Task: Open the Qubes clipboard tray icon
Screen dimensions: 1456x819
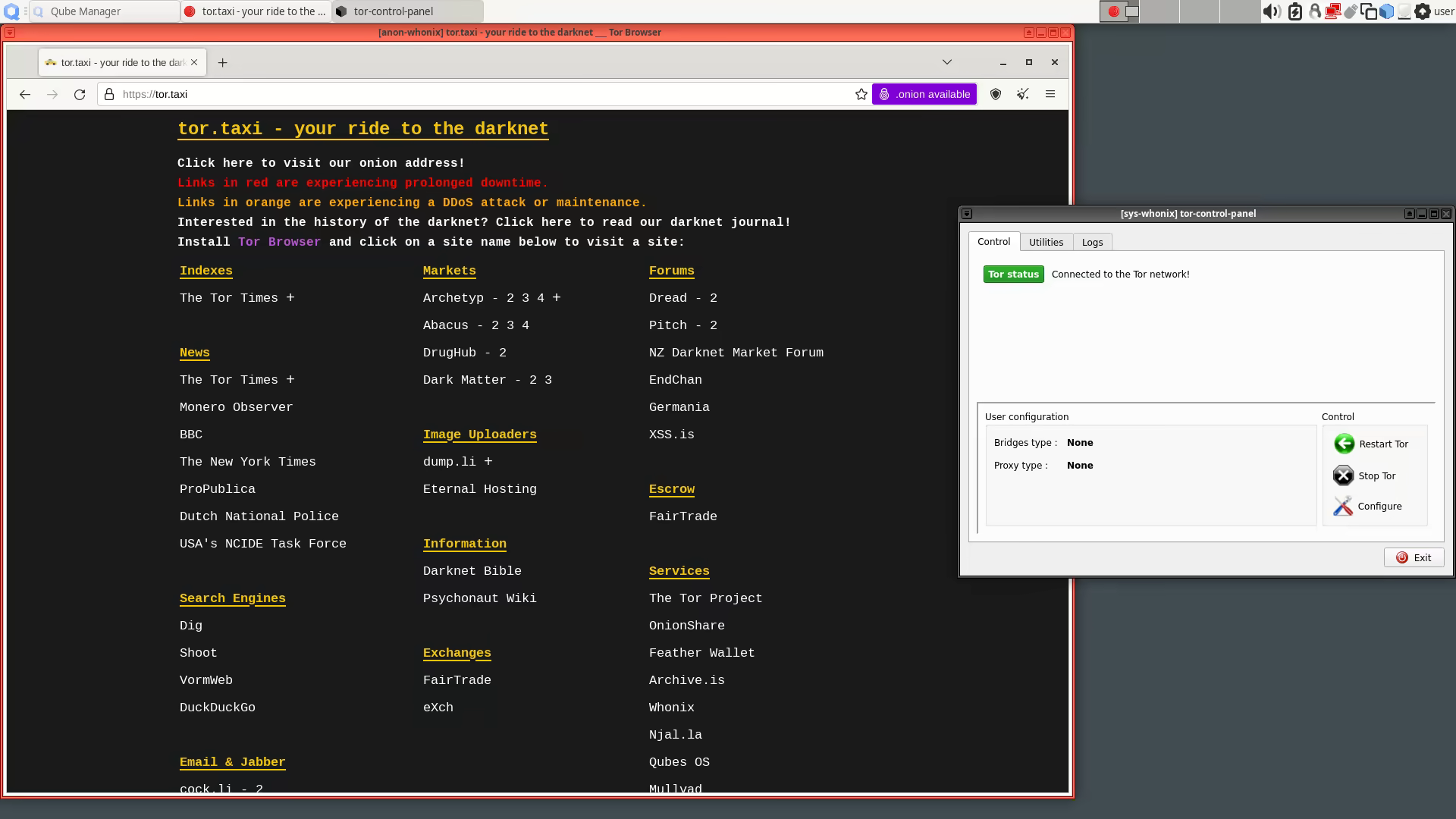Action: pyautogui.click(x=1369, y=11)
